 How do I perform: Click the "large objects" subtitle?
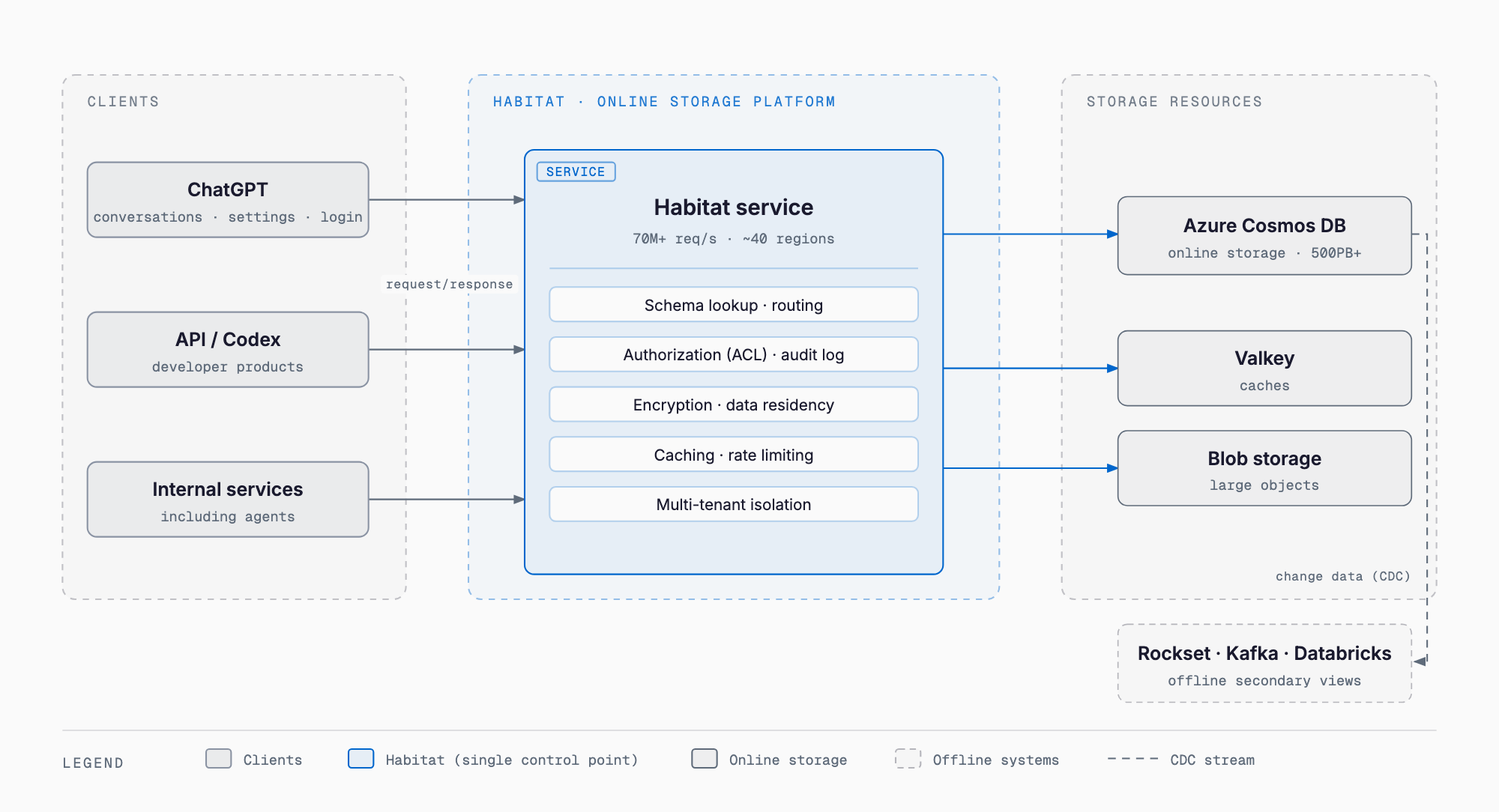click(x=1264, y=485)
